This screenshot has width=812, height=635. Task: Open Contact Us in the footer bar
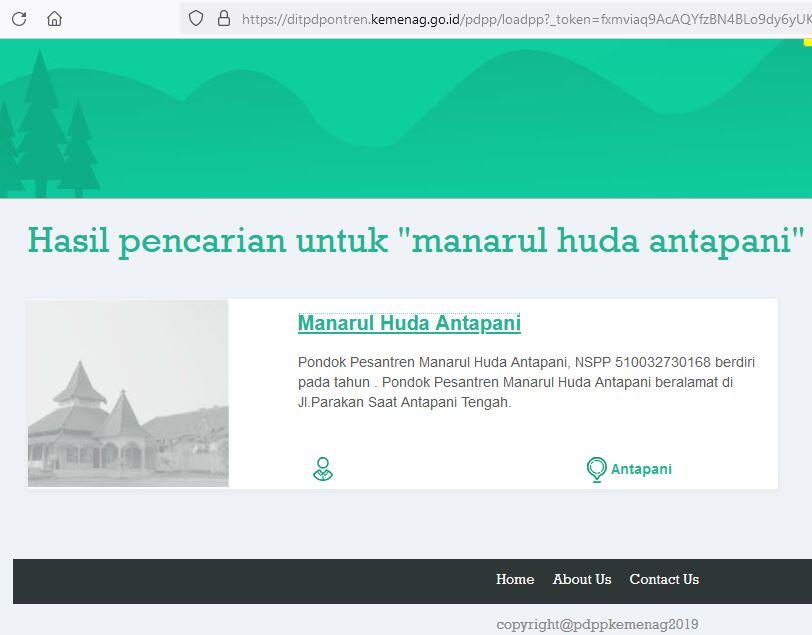(x=664, y=579)
